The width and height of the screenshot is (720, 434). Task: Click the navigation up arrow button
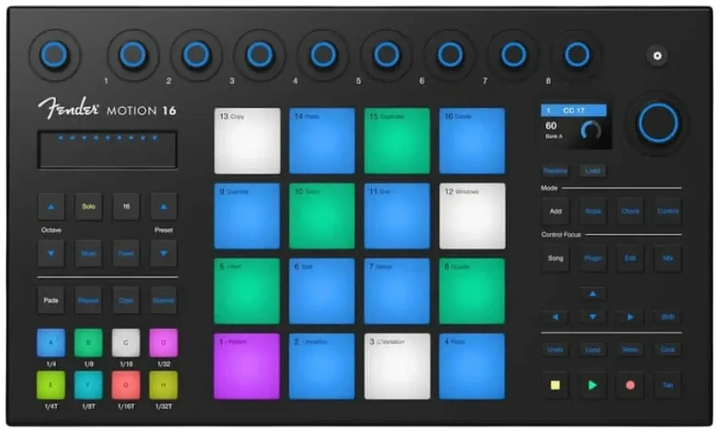click(x=592, y=293)
